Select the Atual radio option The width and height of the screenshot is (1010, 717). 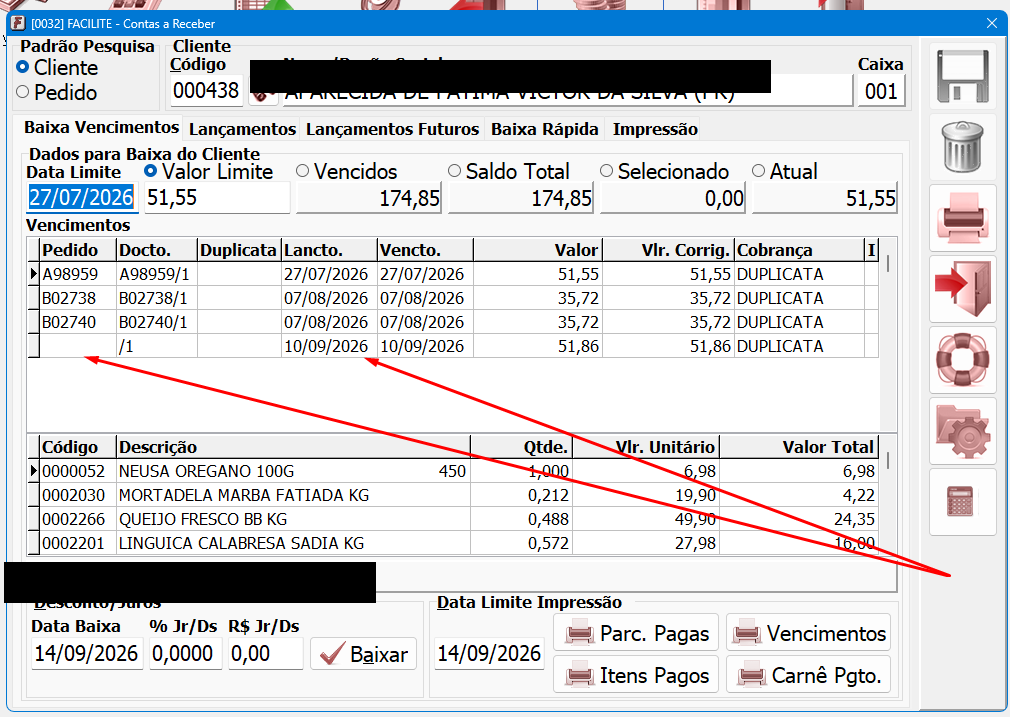click(x=785, y=171)
